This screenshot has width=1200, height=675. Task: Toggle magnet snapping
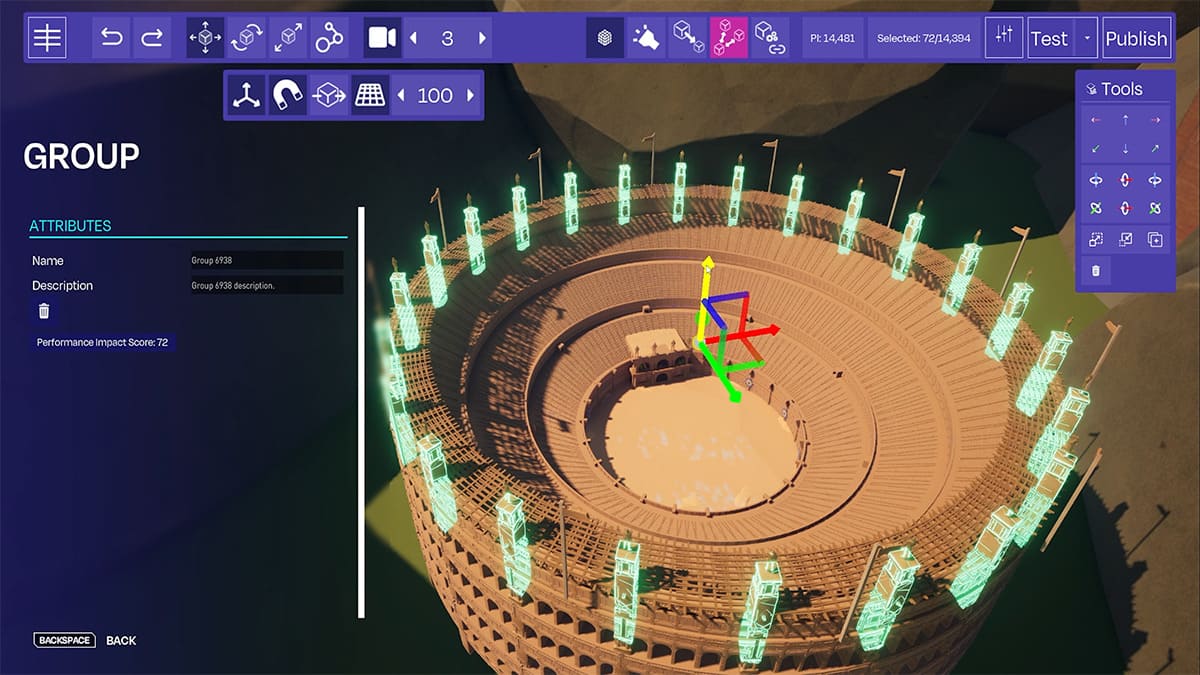pyautogui.click(x=287, y=95)
